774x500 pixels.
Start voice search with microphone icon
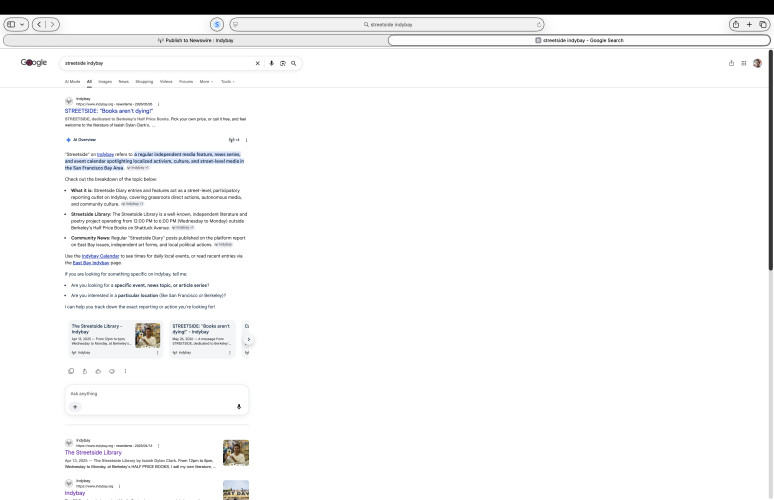click(x=271, y=63)
